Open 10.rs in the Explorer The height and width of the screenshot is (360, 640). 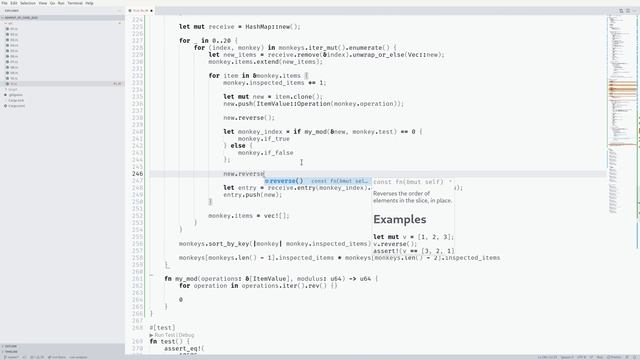14,78
